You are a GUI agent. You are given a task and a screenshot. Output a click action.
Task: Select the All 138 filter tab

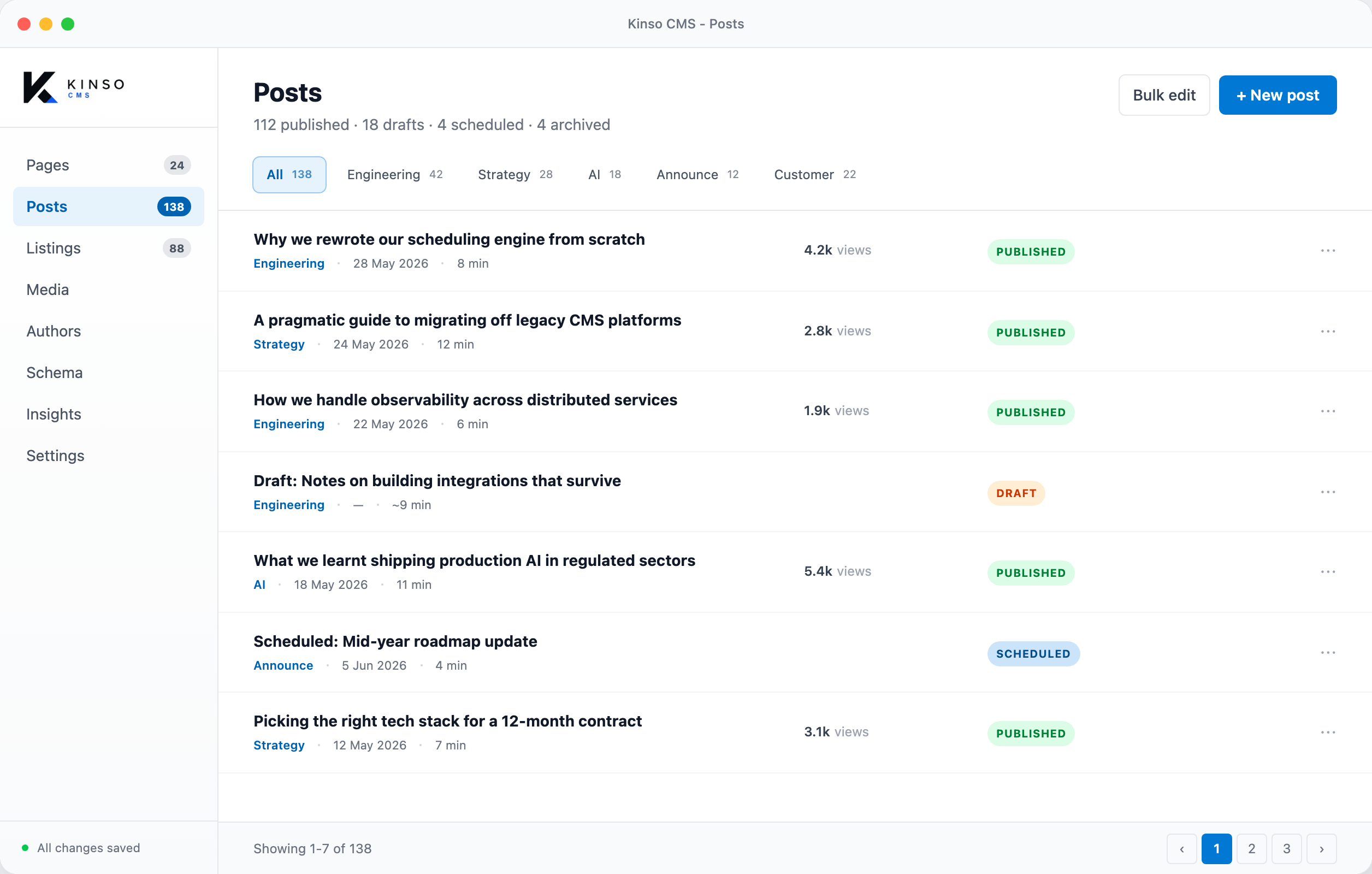click(289, 174)
